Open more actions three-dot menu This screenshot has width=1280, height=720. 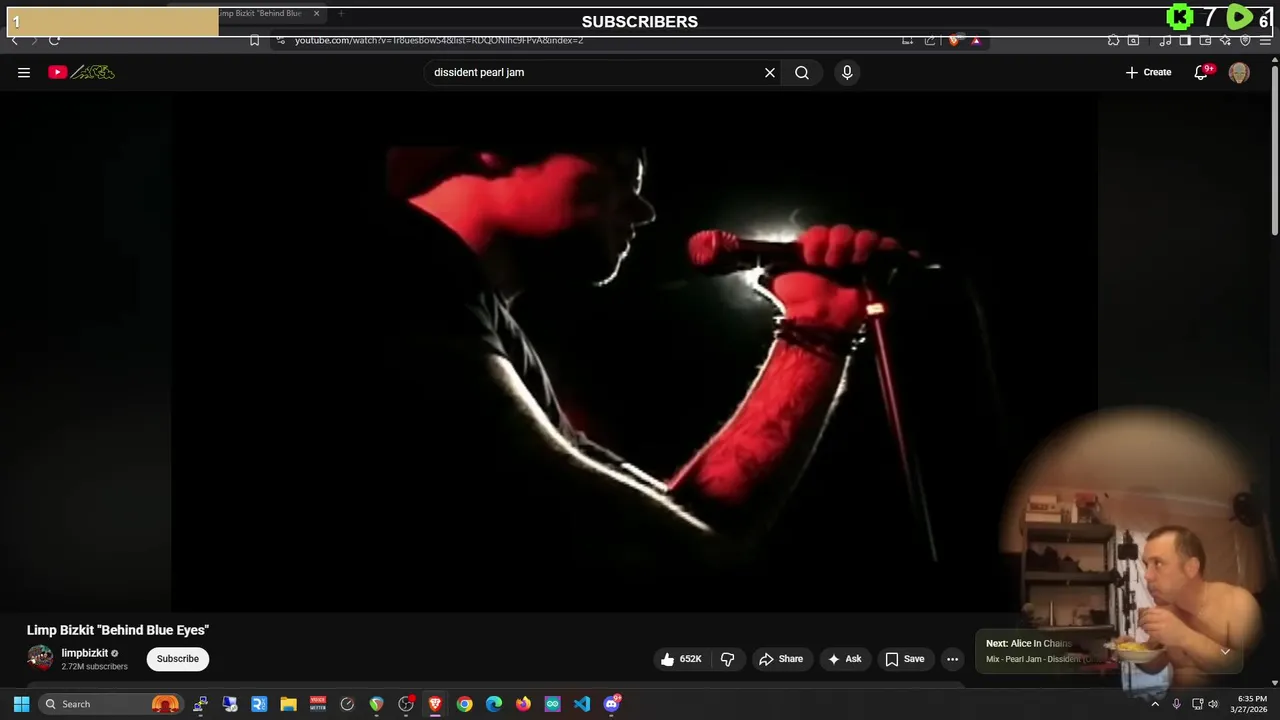(953, 659)
